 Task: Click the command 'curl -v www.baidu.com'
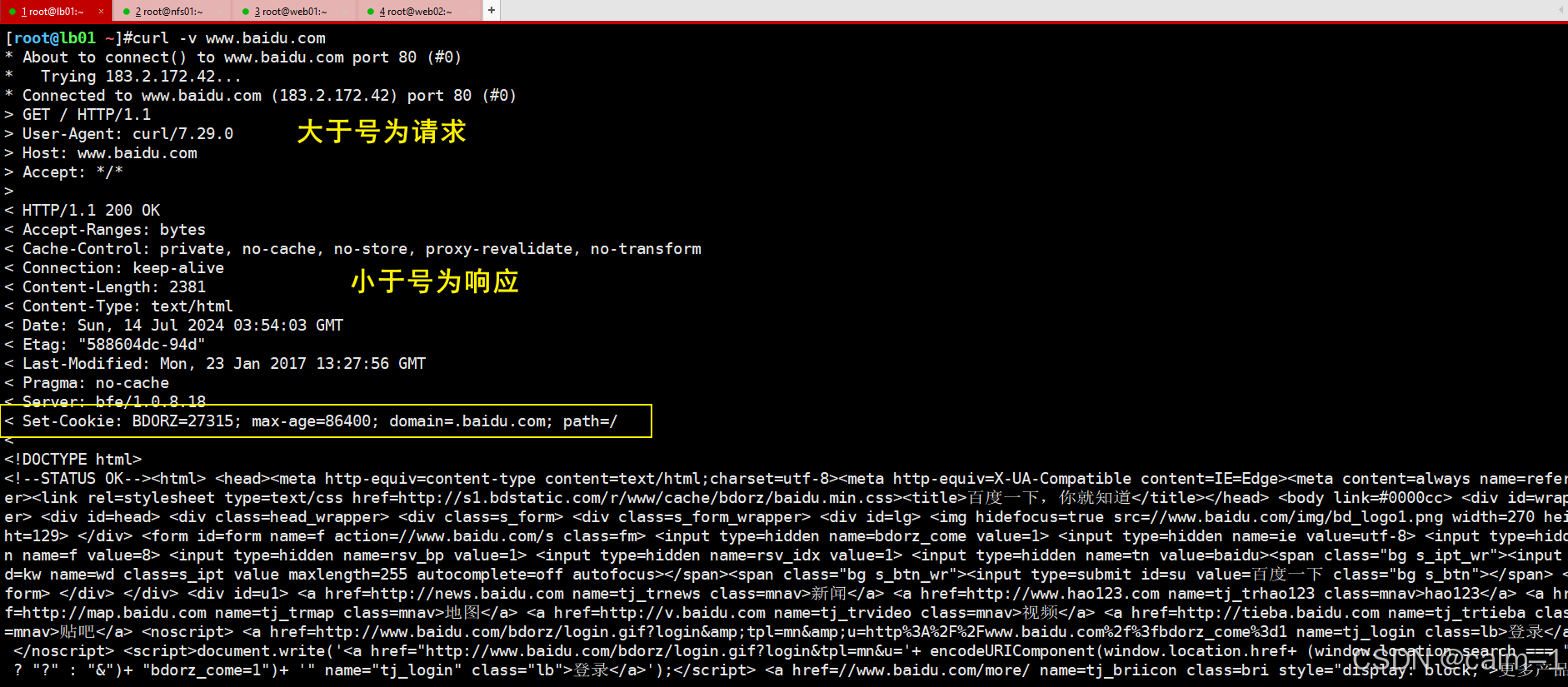click(x=229, y=38)
